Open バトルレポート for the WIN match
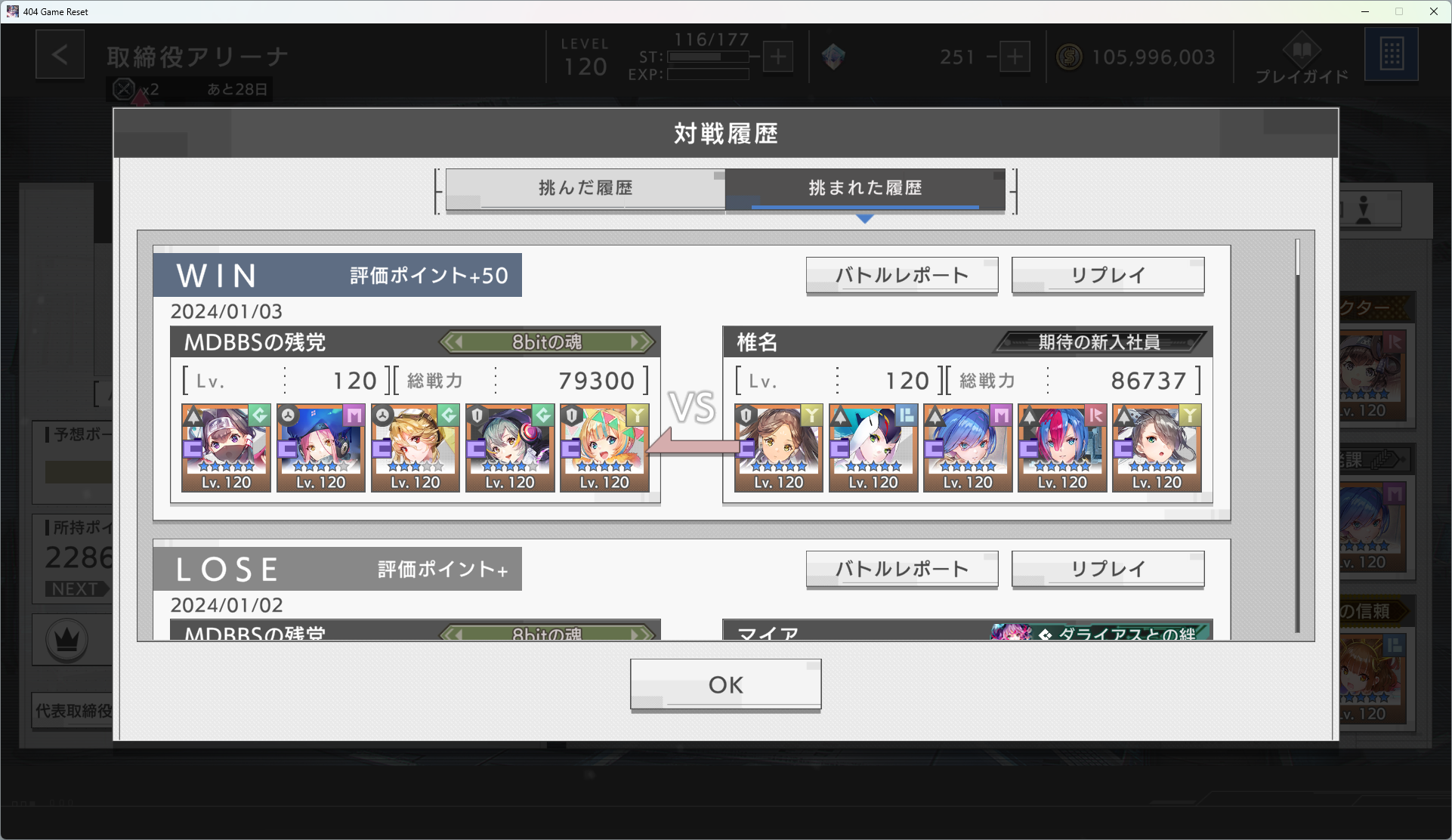 [902, 276]
